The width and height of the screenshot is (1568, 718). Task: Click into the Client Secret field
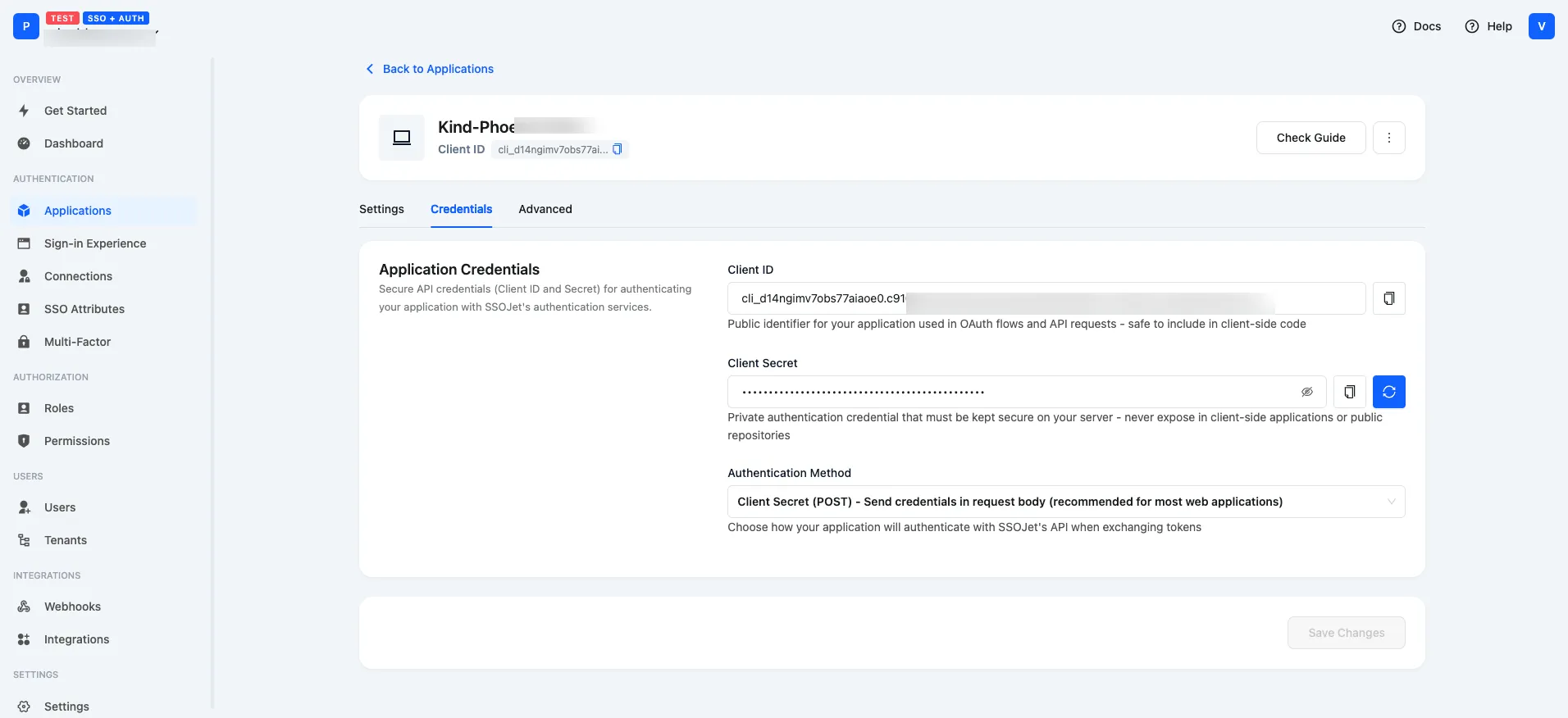tap(1027, 392)
